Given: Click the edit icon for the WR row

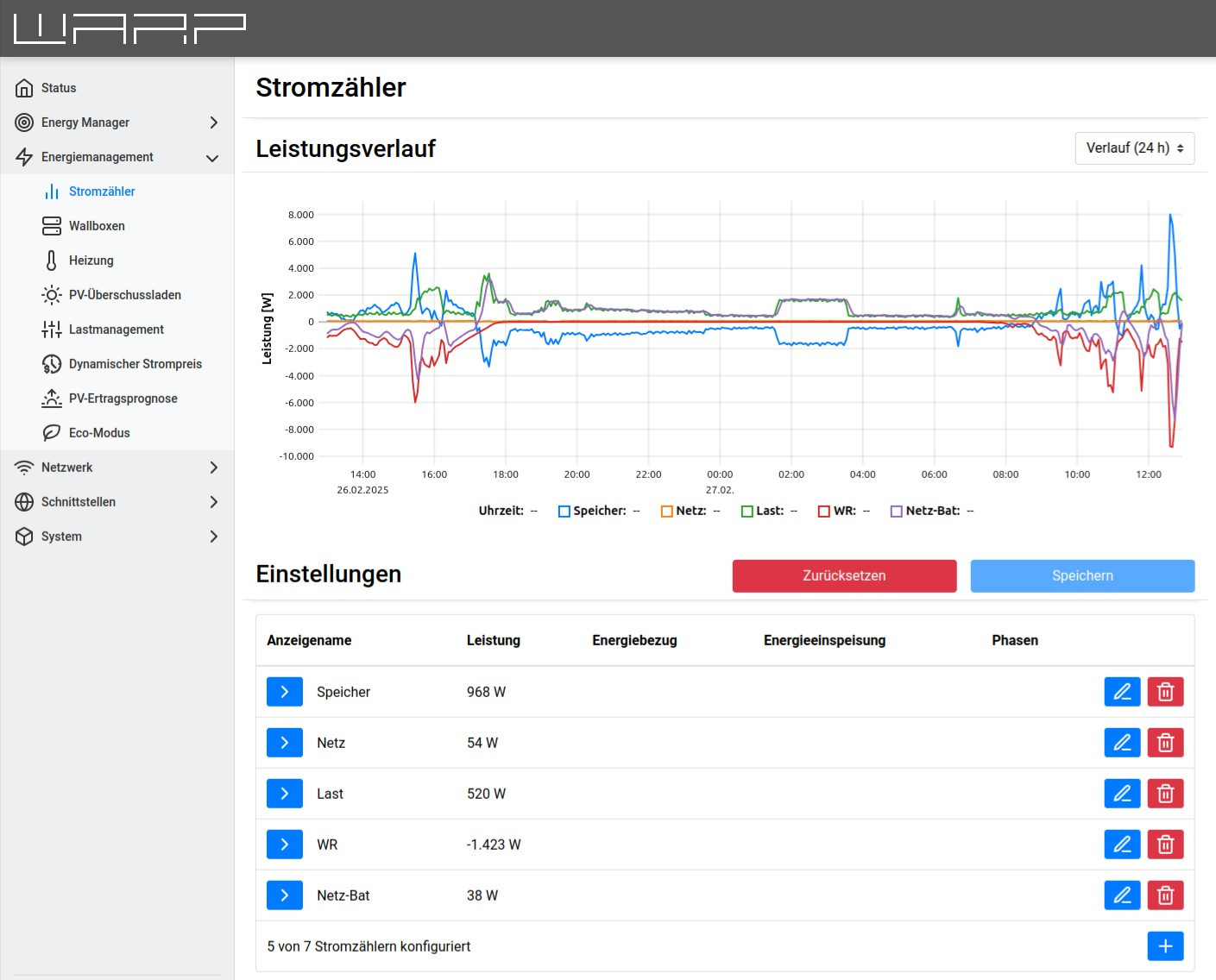Looking at the screenshot, I should pos(1122,845).
